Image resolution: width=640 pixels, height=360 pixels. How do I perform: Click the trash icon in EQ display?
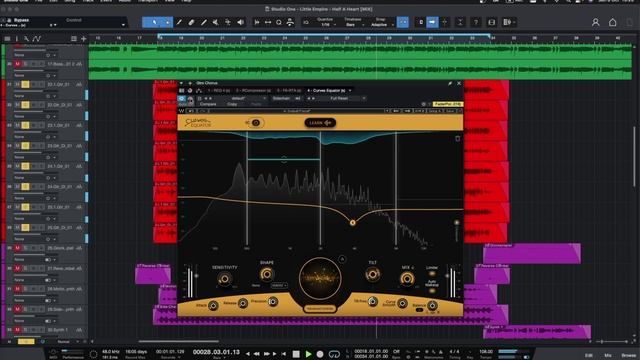pyautogui.click(x=457, y=139)
